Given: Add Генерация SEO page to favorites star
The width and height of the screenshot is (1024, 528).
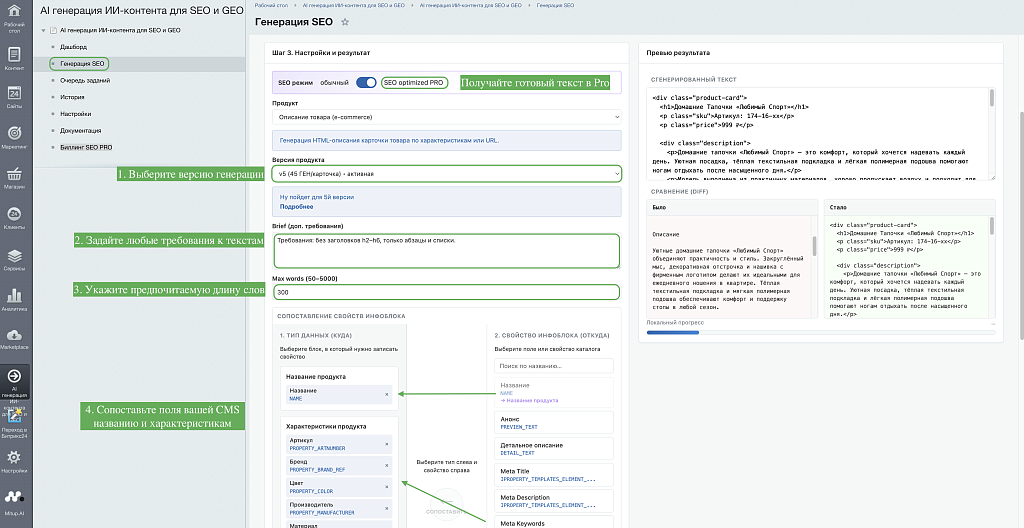Looking at the screenshot, I should coord(345,22).
